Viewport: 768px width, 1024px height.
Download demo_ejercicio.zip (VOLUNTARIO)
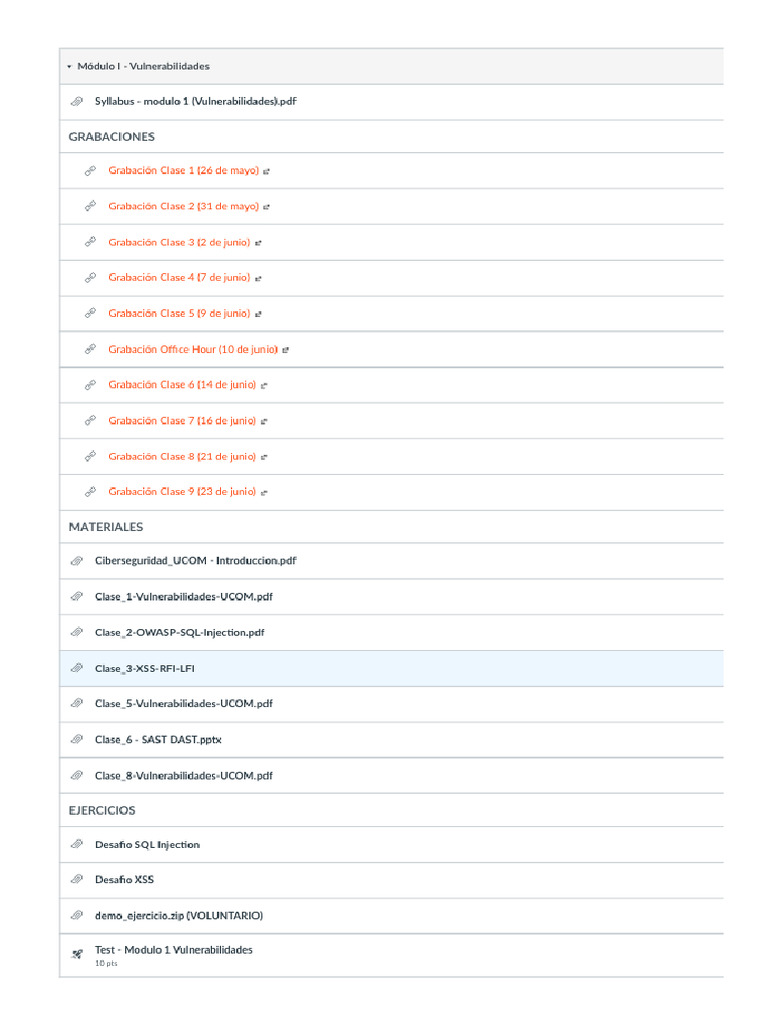point(179,915)
